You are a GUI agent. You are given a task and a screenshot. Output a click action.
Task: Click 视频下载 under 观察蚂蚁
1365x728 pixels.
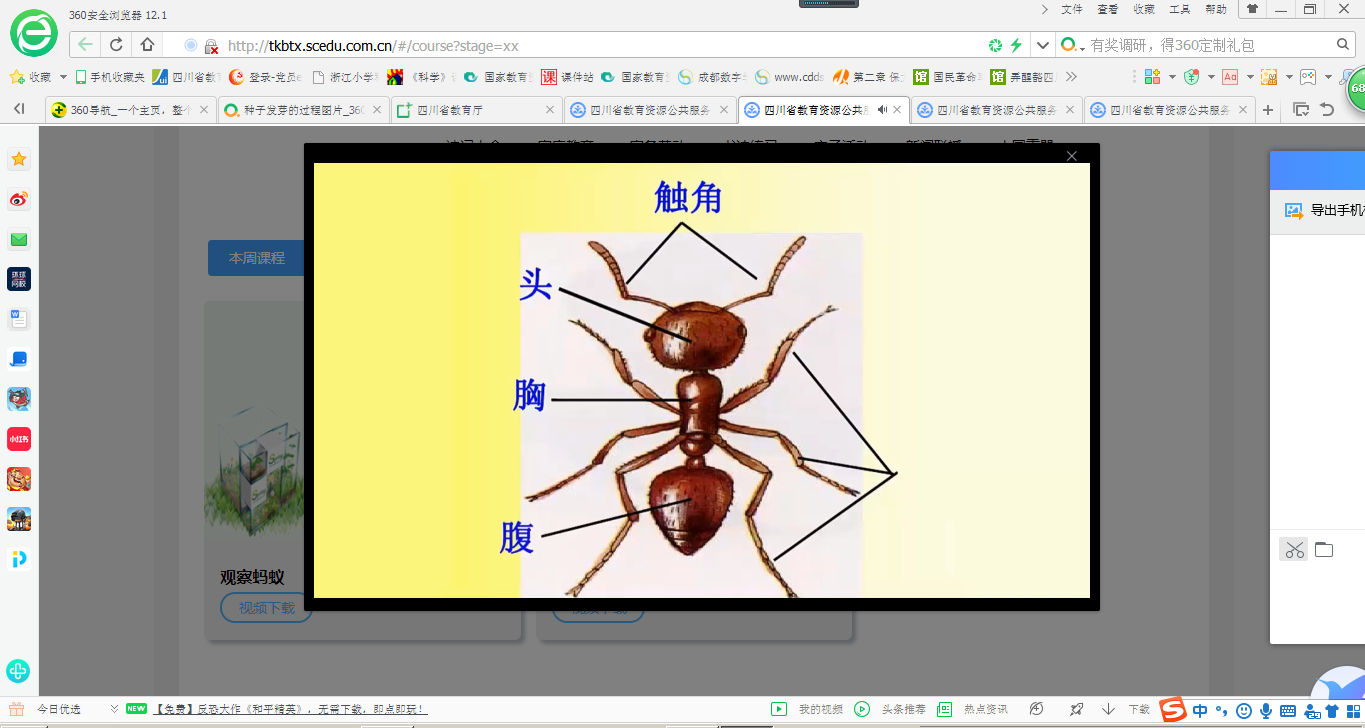[x=267, y=607]
